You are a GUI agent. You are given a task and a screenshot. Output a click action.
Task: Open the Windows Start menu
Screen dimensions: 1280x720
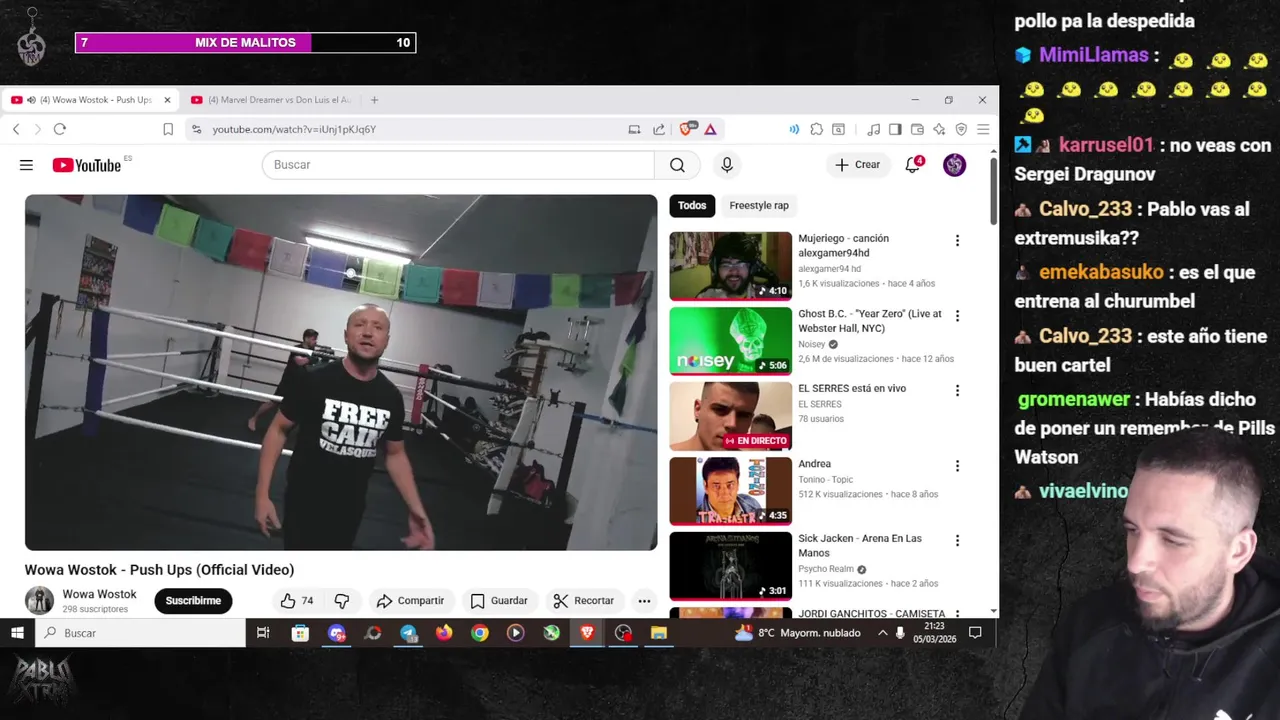point(17,633)
